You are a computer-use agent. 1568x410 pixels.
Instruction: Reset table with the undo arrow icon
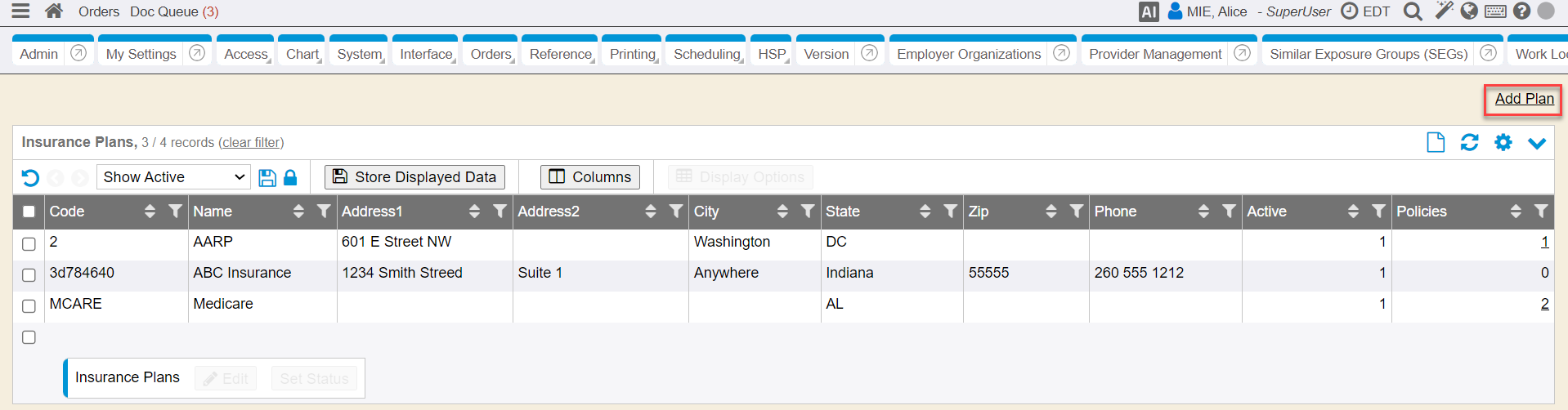(x=30, y=178)
